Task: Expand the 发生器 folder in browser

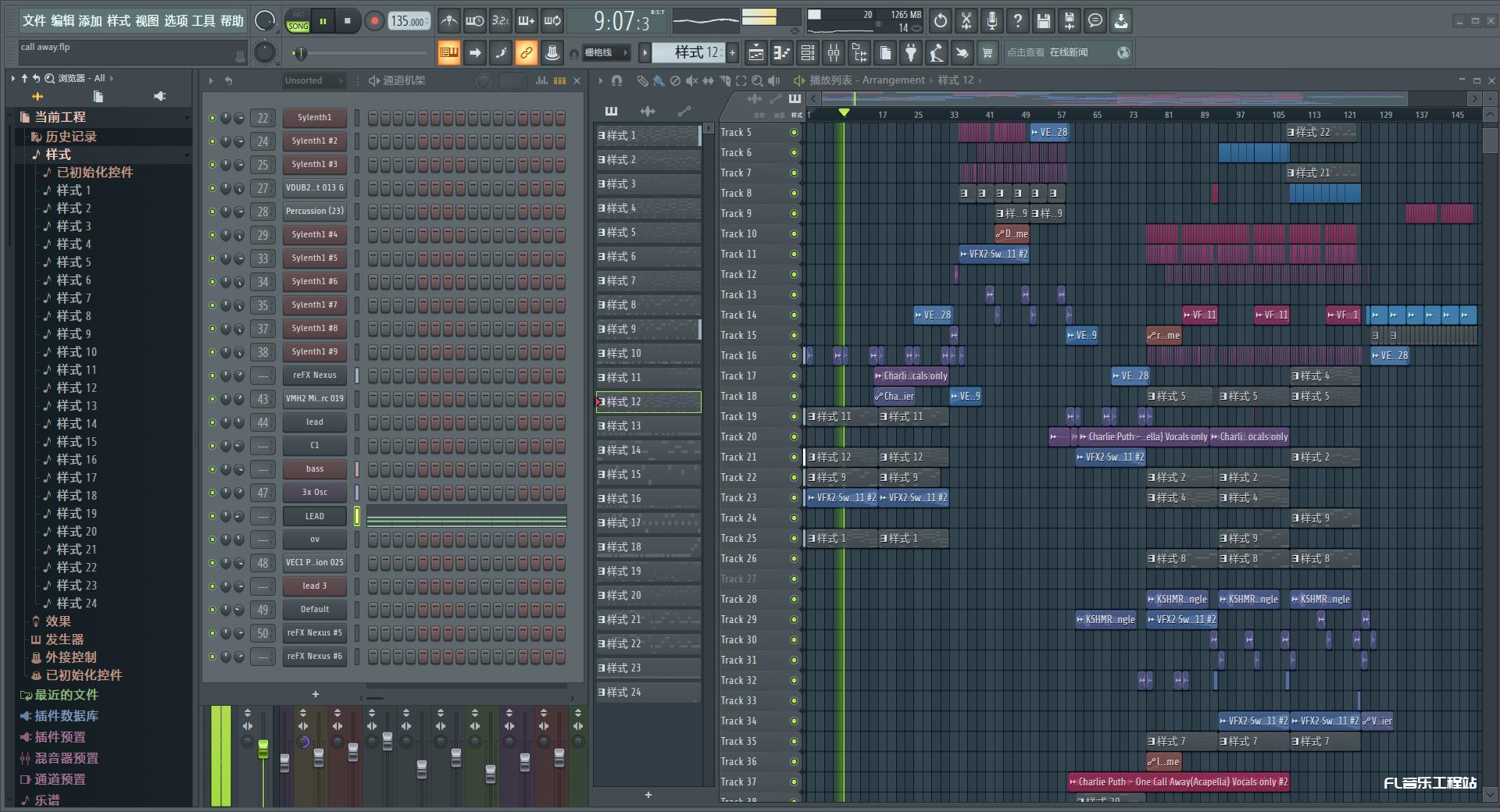Action: [64, 639]
